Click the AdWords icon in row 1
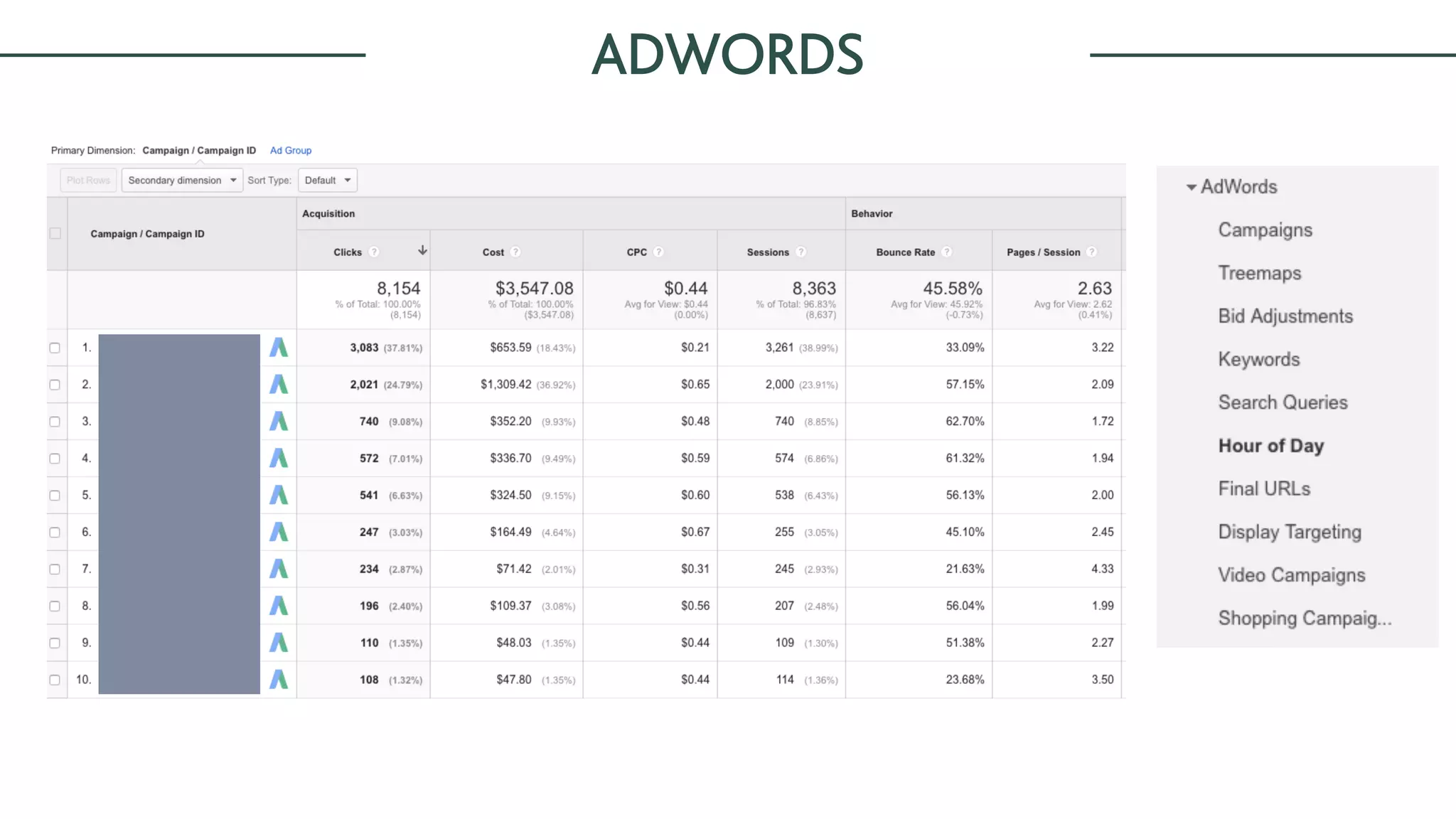Screen dimensions: 1456x819 pyautogui.click(x=279, y=348)
